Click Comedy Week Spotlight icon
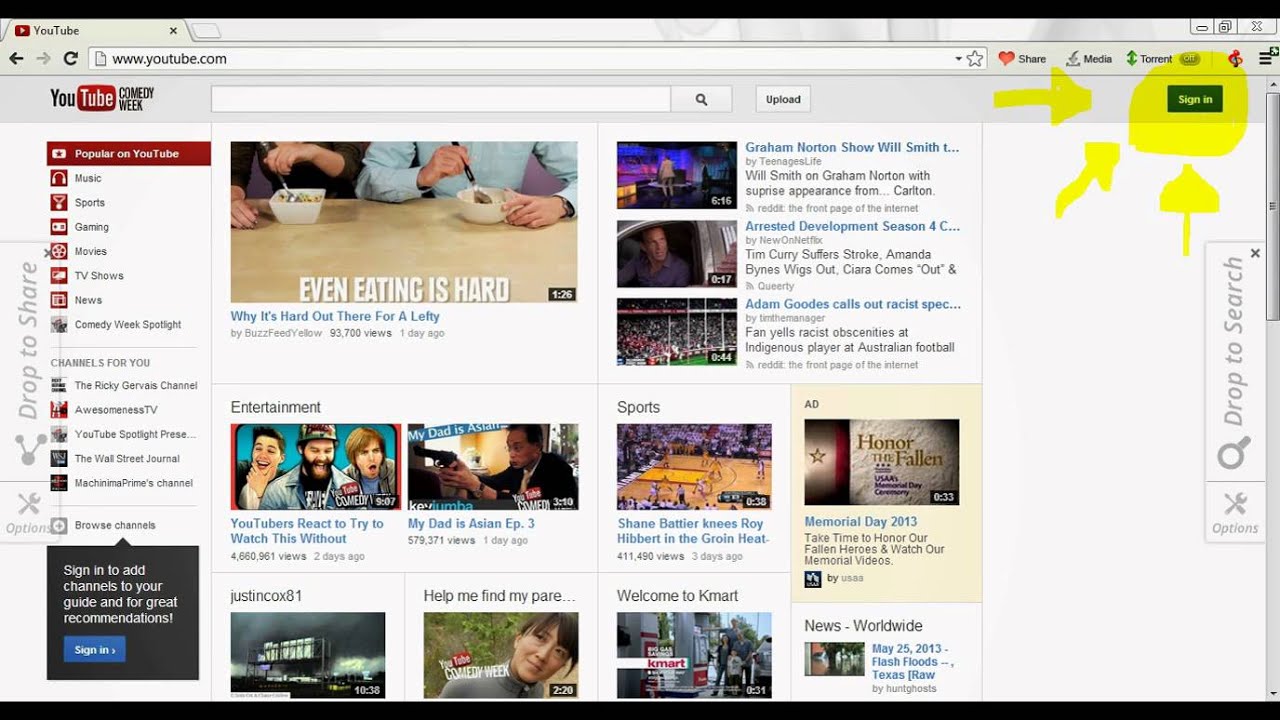Screen dimensions: 1280x720 coord(59,325)
